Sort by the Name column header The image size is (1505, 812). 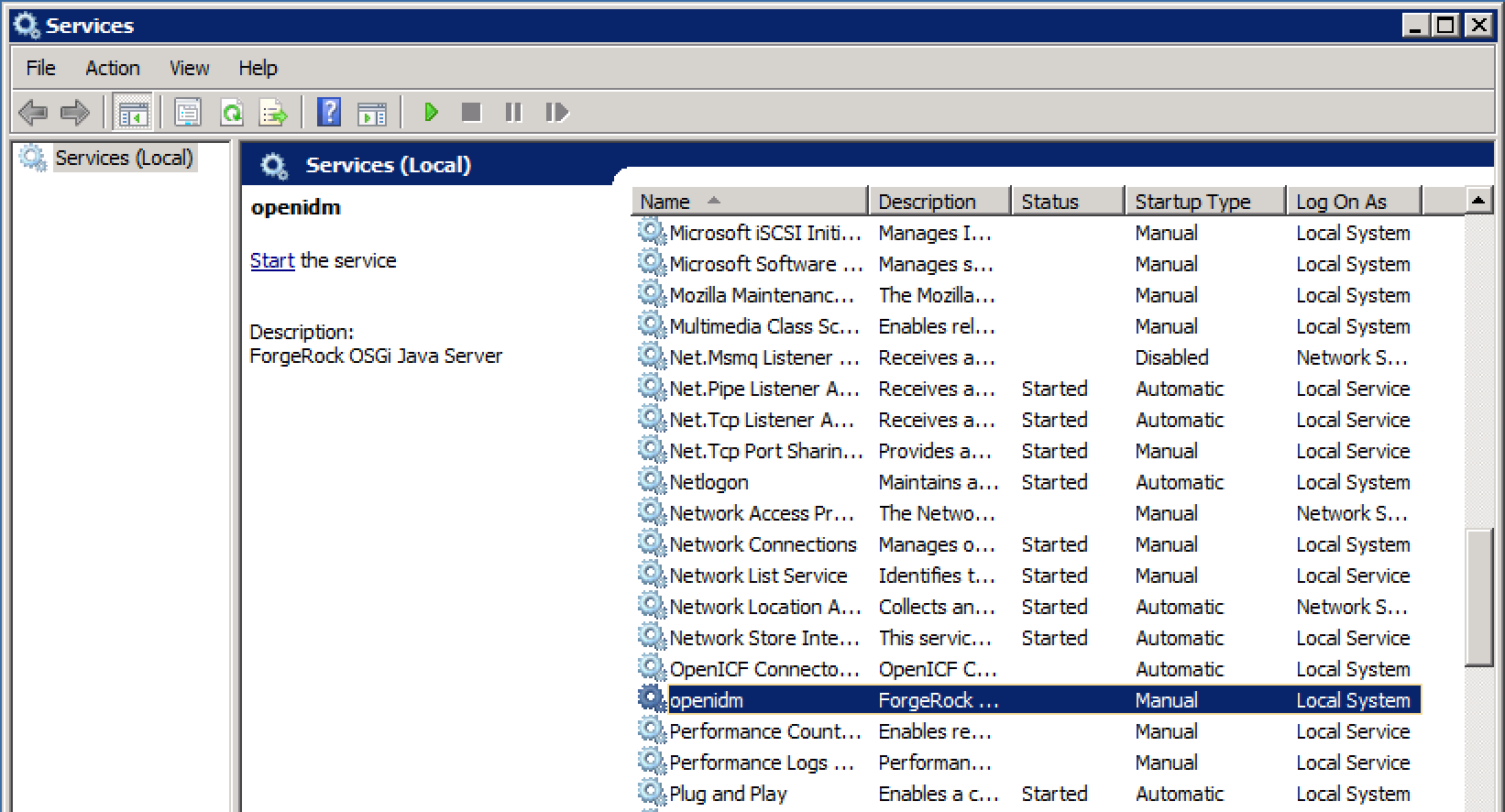[x=750, y=202]
